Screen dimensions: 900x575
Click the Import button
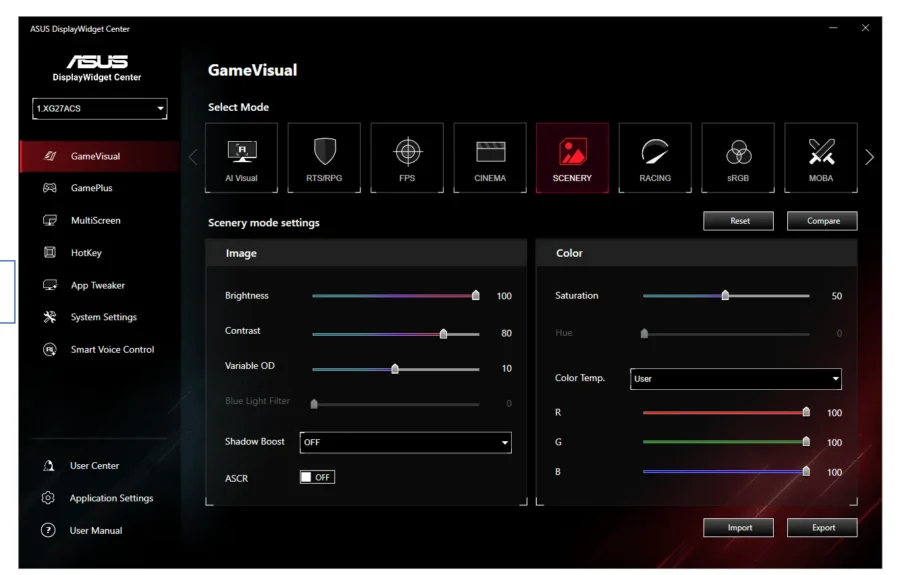[739, 528]
